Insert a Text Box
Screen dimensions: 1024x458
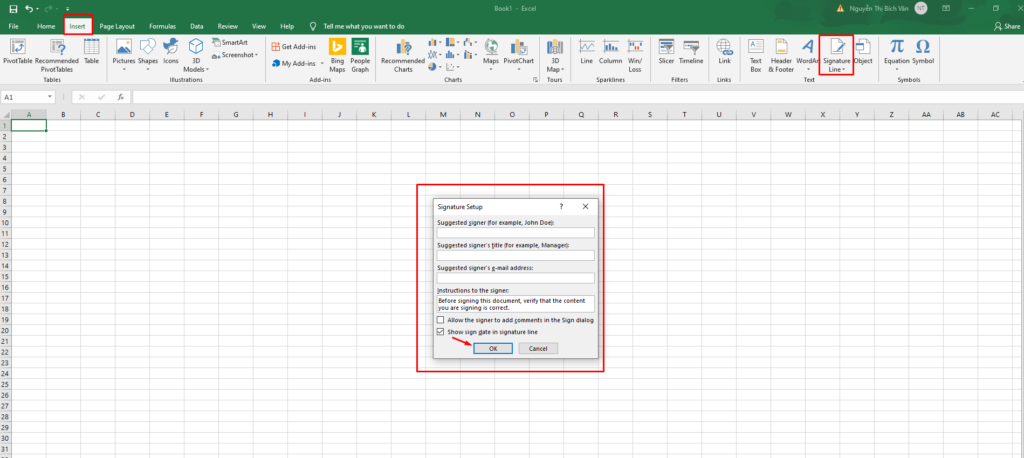756,54
